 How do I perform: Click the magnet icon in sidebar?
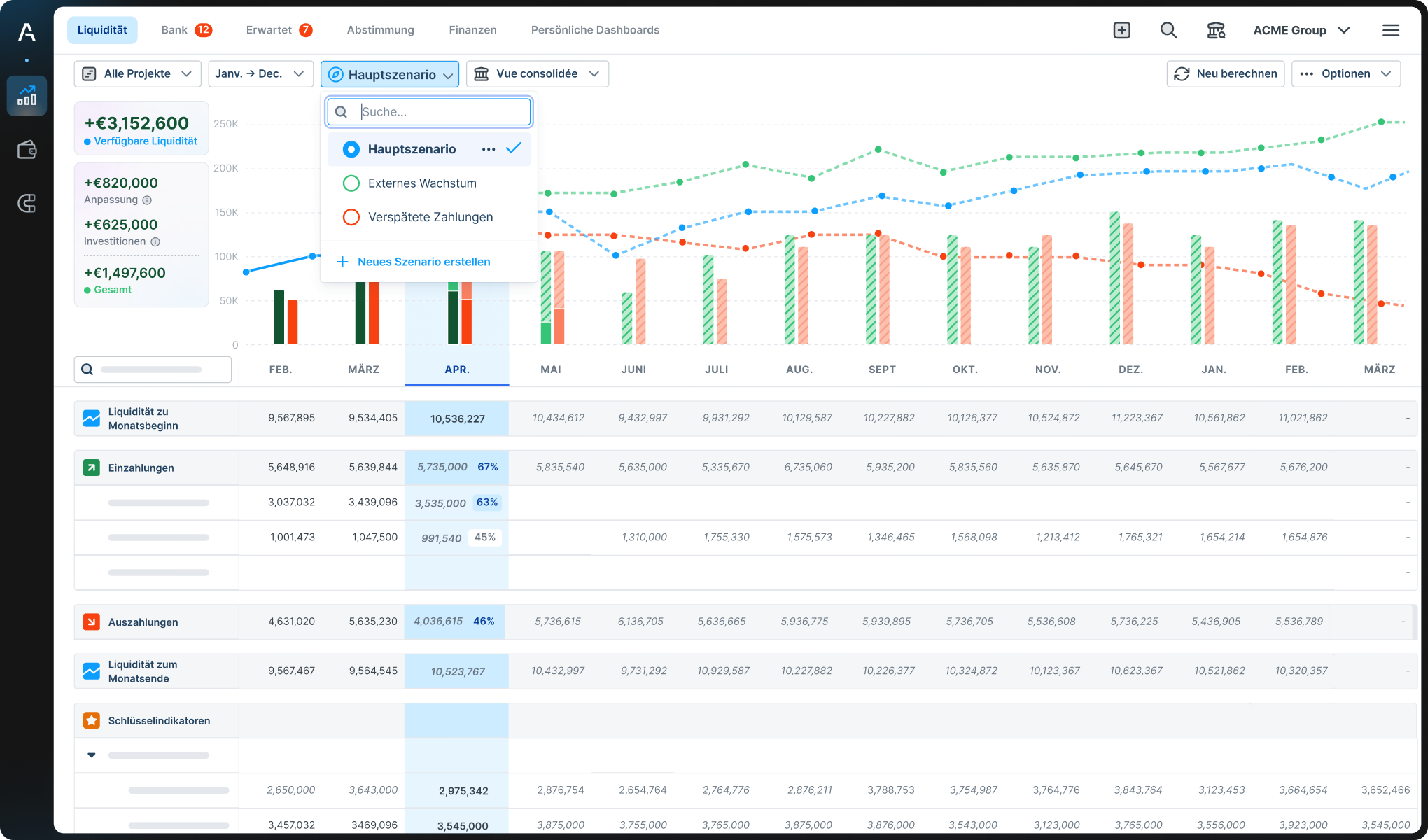[27, 204]
